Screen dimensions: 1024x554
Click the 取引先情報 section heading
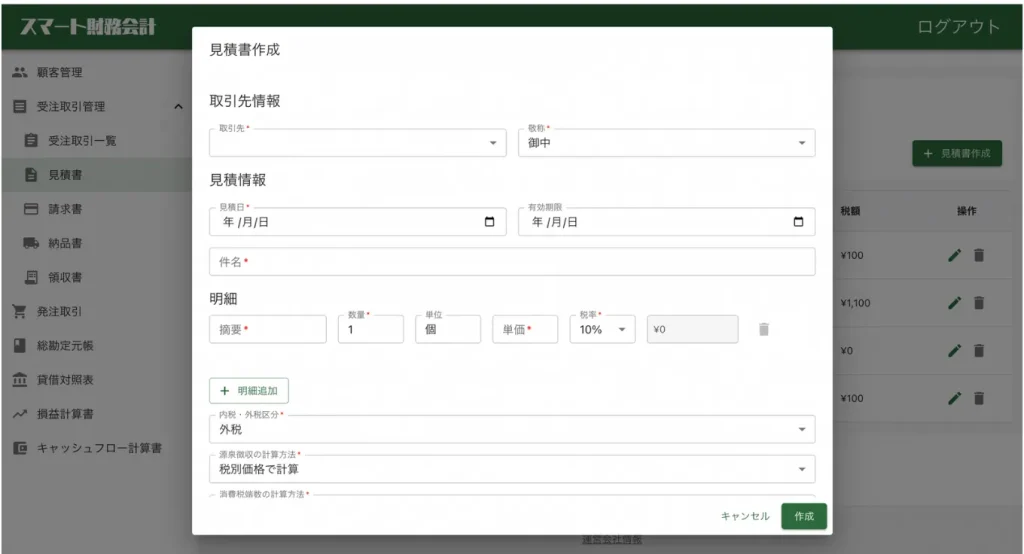click(245, 101)
